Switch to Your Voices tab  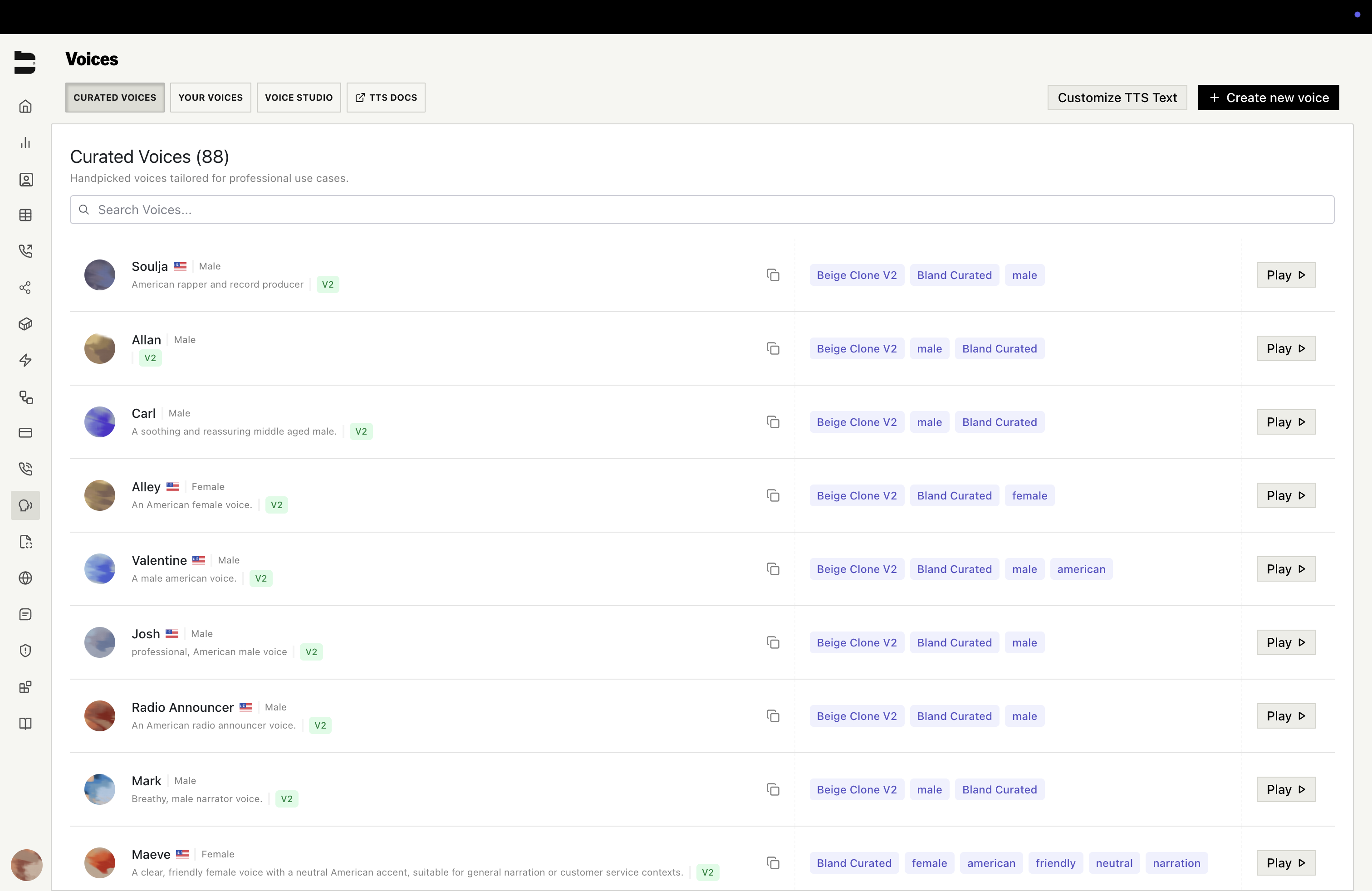point(211,98)
